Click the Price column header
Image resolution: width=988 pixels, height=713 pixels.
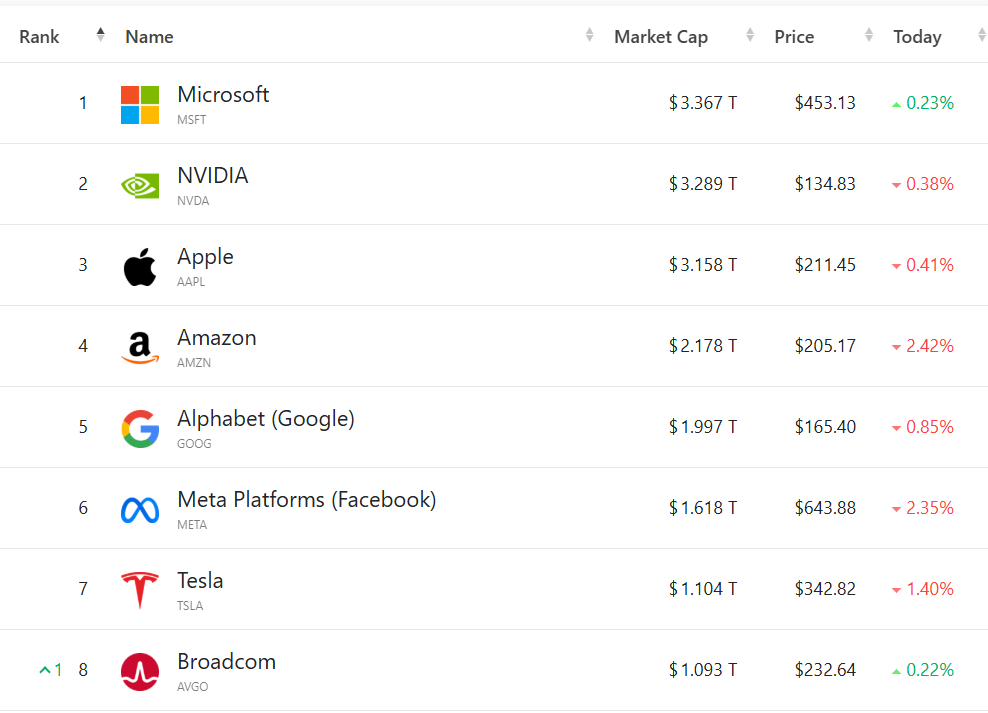click(x=794, y=37)
